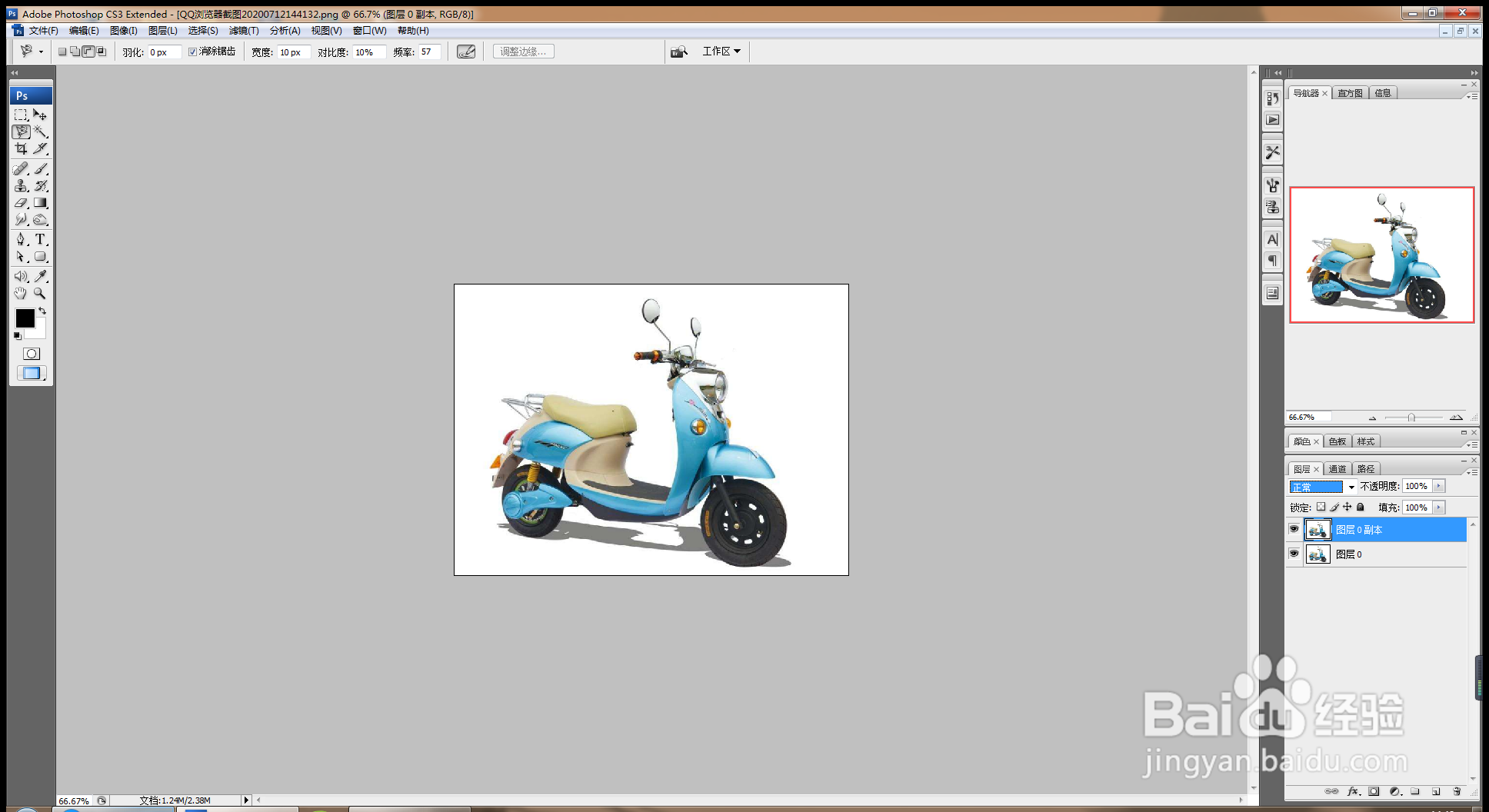Screen dimensions: 1489x812
Task: Open the Character panel icon
Action: click(1272, 240)
